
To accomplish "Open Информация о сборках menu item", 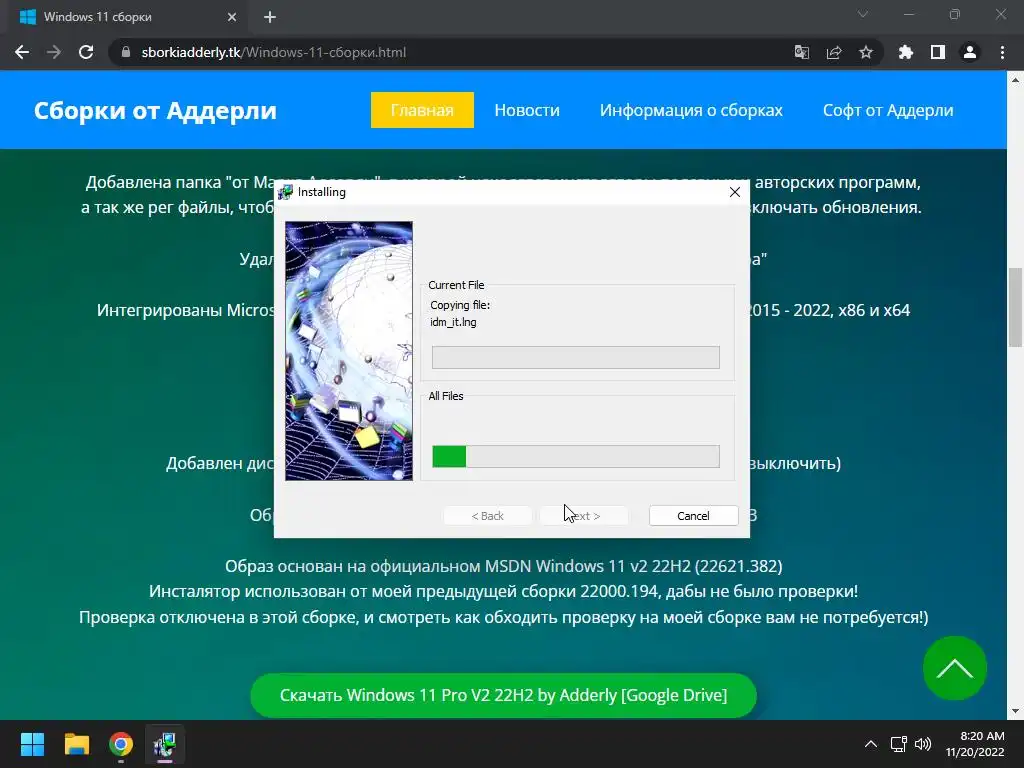I will coord(691,110).
